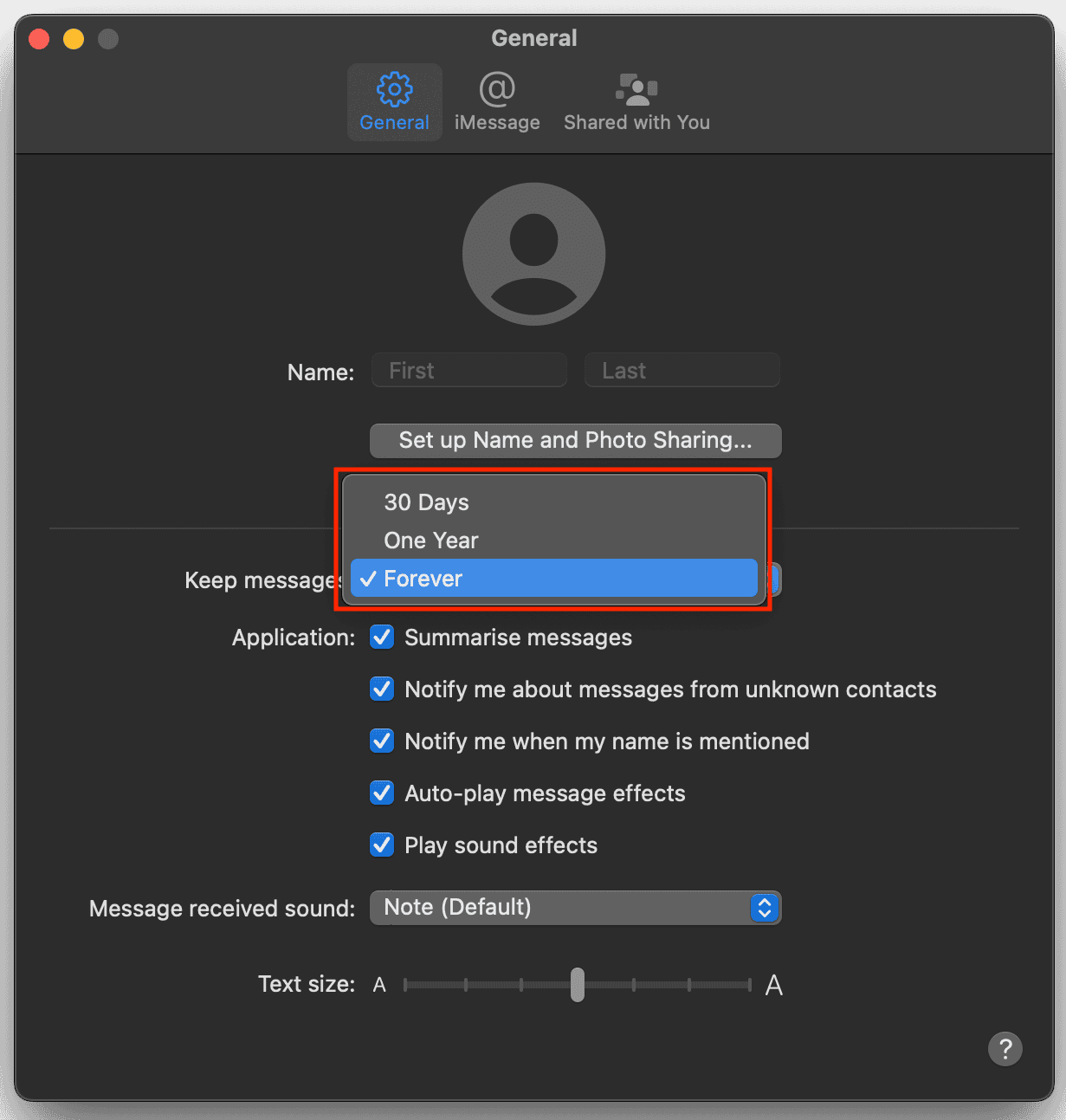Open the iMessage @ icon tab

[x=497, y=89]
